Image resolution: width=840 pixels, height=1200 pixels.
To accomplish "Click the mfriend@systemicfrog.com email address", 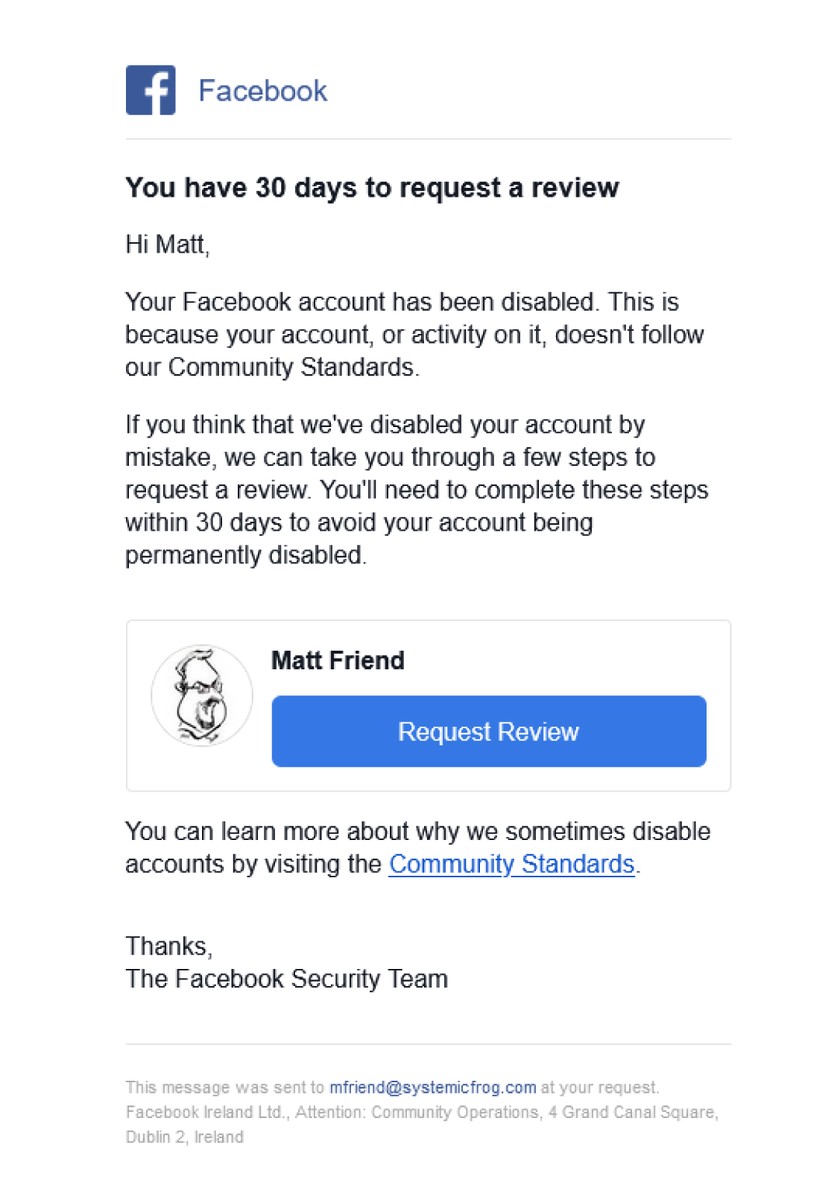I will click(x=433, y=1087).
